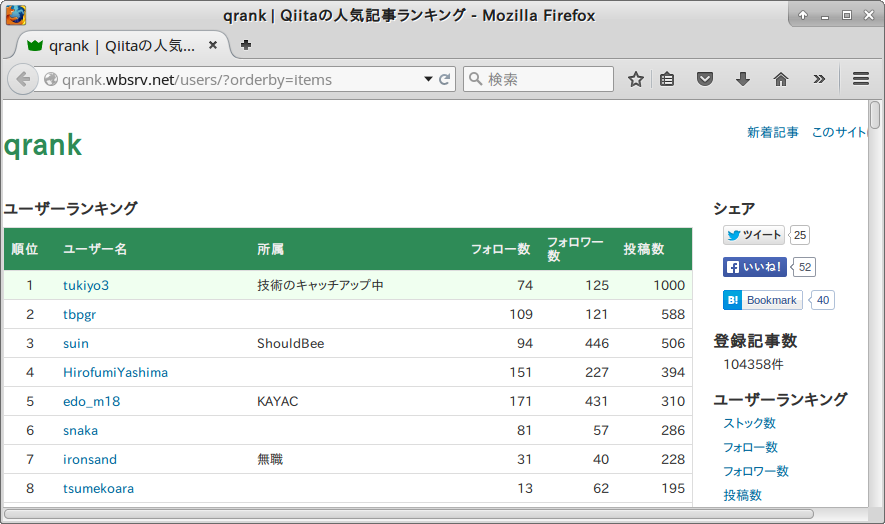Click the search magnifier icon
Viewport: 885px width, 524px height.
(x=476, y=79)
